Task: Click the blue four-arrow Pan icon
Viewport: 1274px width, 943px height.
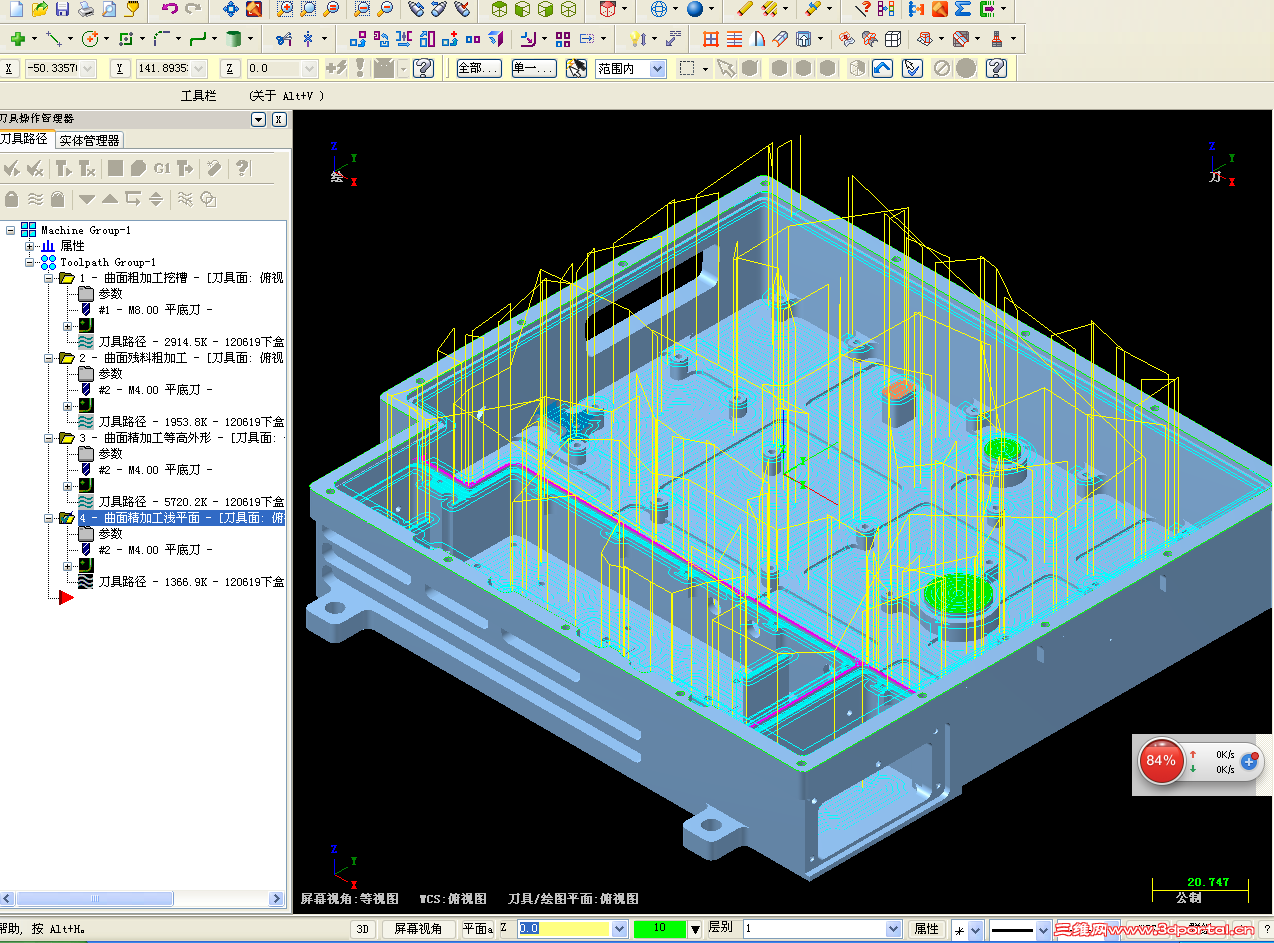Action: 231,10
